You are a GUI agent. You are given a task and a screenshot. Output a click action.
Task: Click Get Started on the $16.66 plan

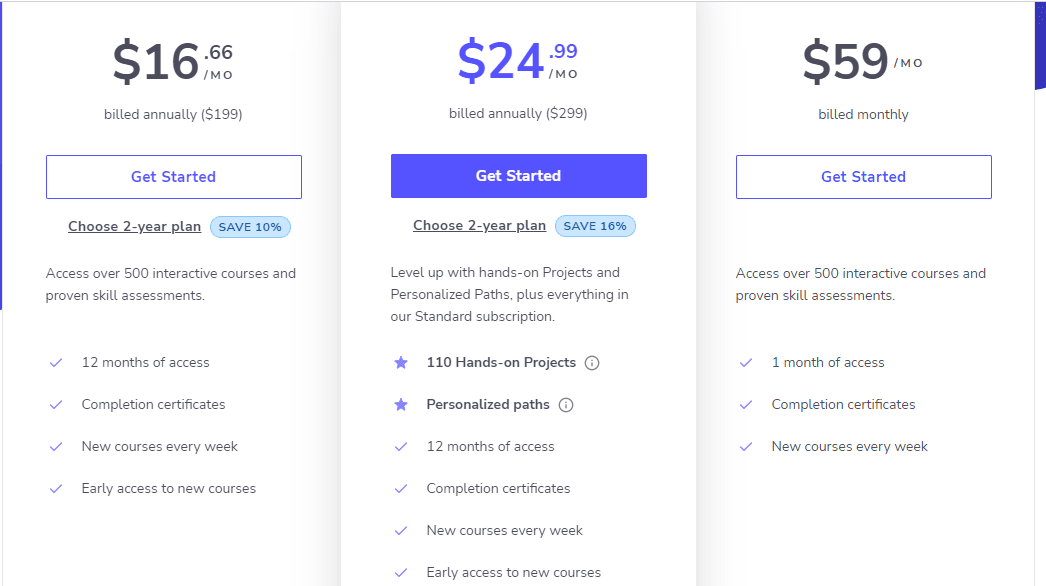173,176
